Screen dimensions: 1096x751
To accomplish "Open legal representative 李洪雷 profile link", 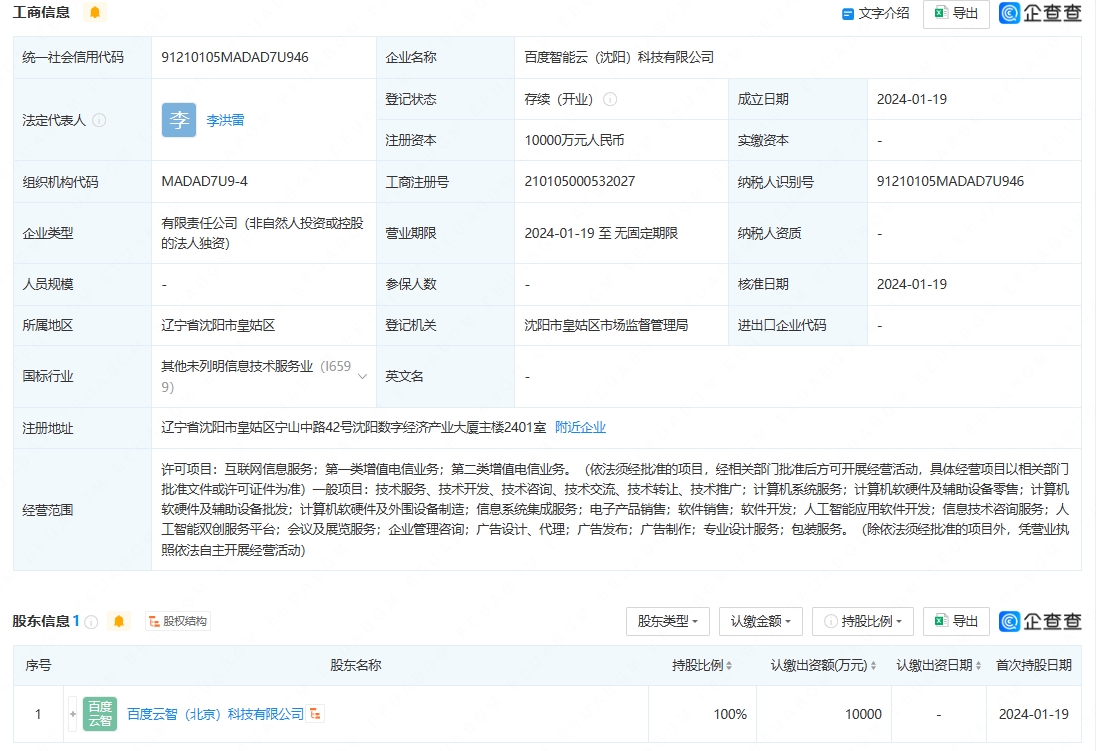I will pyautogui.click(x=225, y=120).
